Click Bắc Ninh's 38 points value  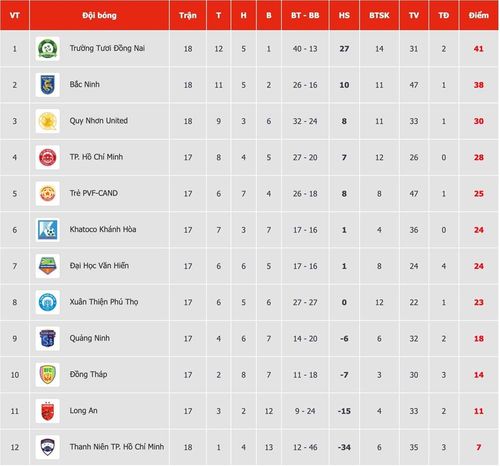[479, 85]
